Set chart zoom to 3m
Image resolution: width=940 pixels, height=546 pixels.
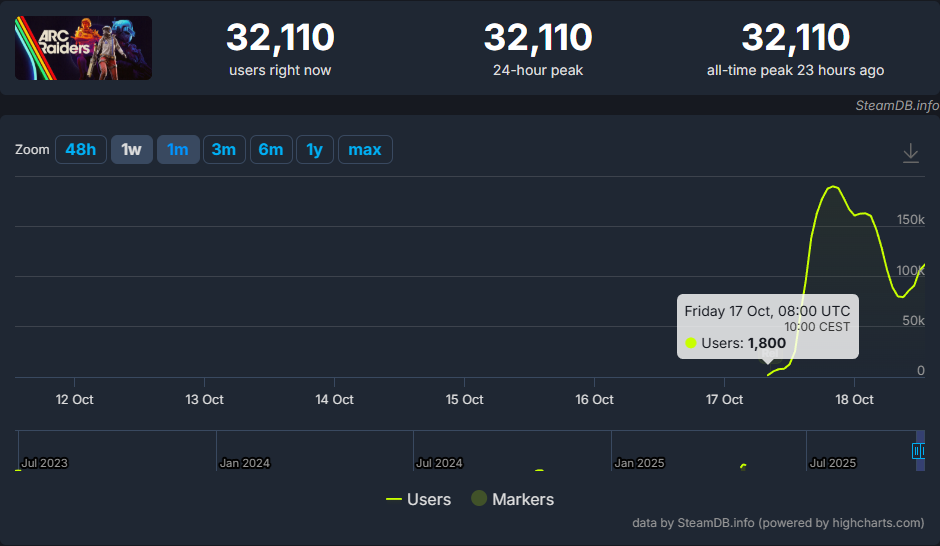[x=224, y=149]
